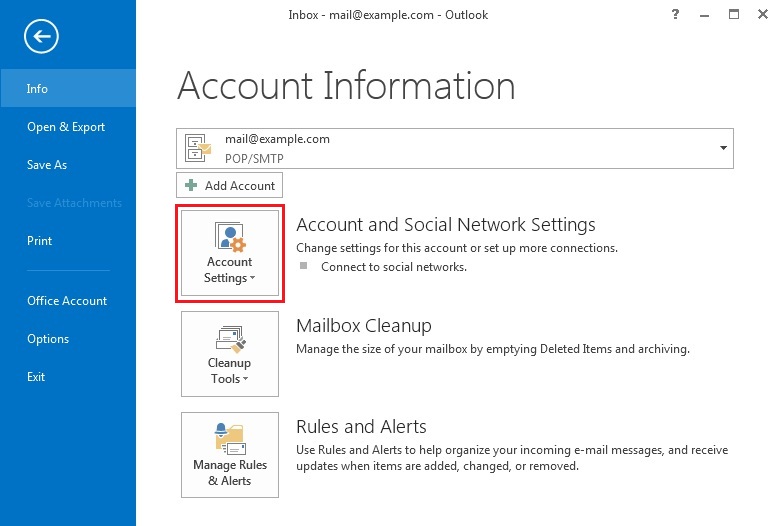This screenshot has width=777, height=526.
Task: Click the Account Settings button label
Action: click(229, 270)
